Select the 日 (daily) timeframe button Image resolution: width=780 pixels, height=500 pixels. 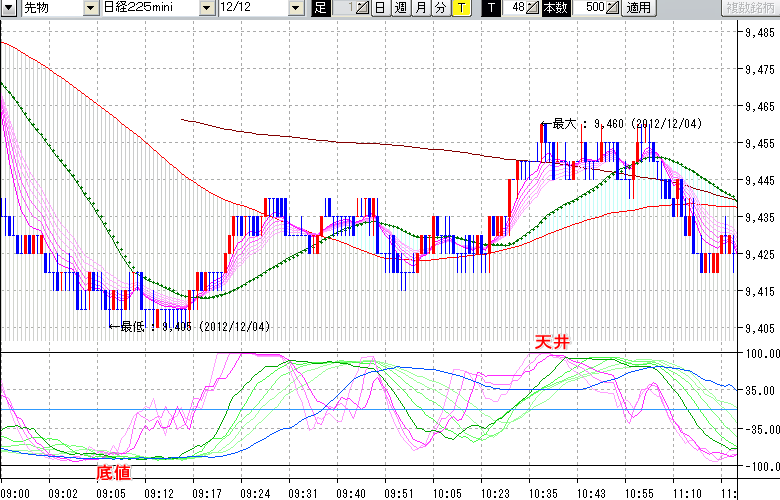pyautogui.click(x=380, y=8)
